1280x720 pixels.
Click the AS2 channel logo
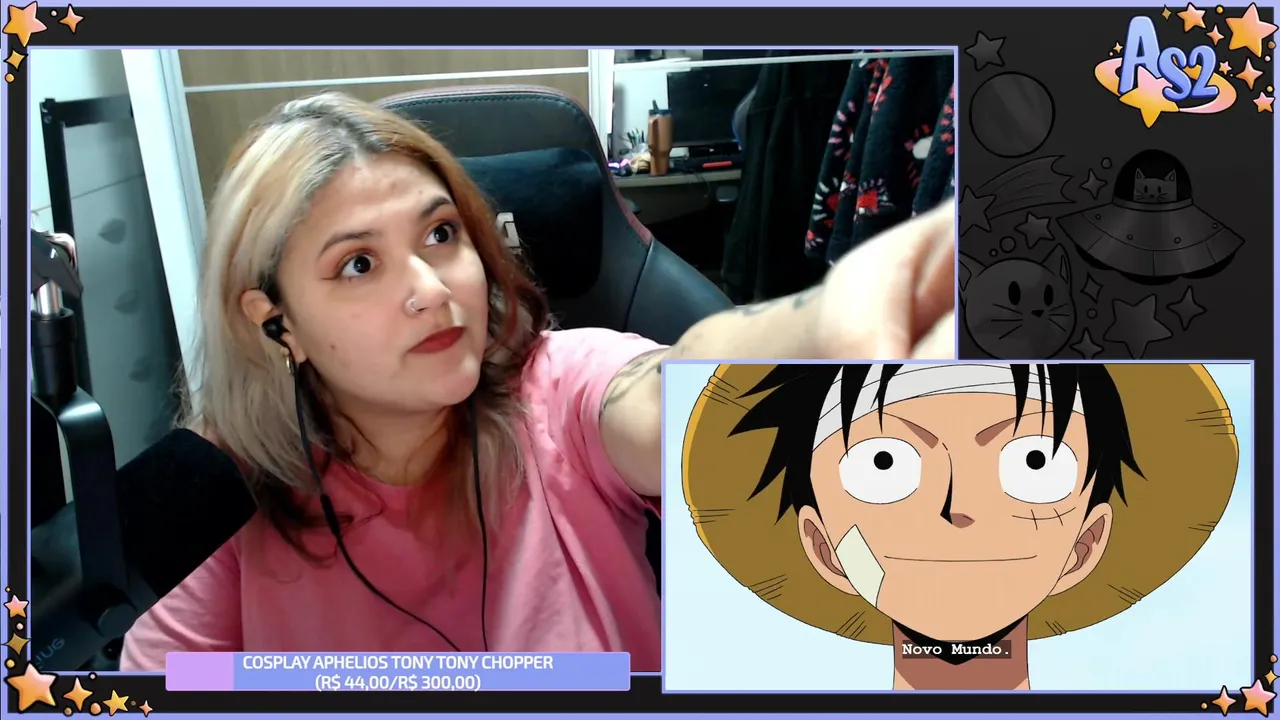pyautogui.click(x=1166, y=71)
